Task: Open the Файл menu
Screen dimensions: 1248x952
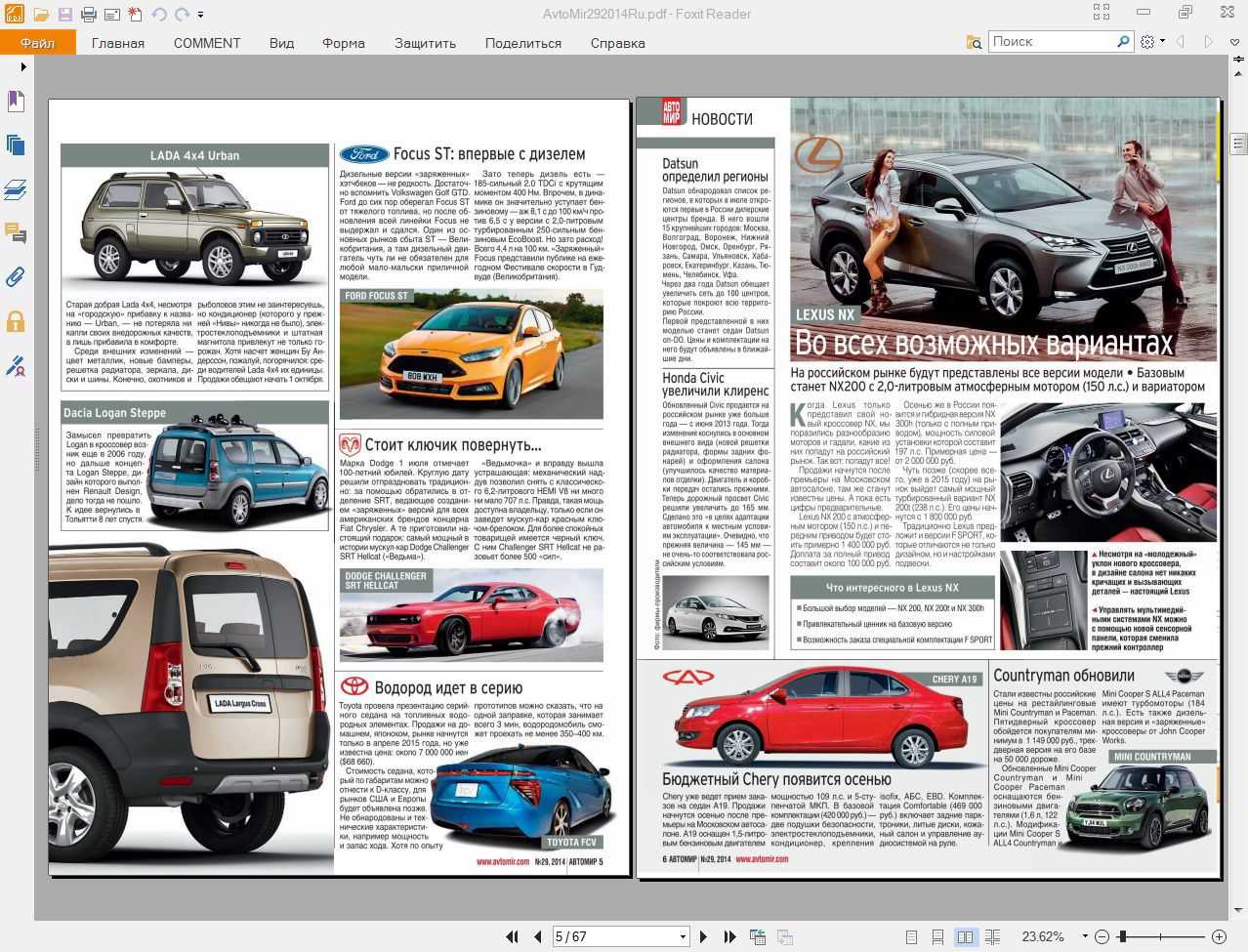Action: click(x=38, y=43)
